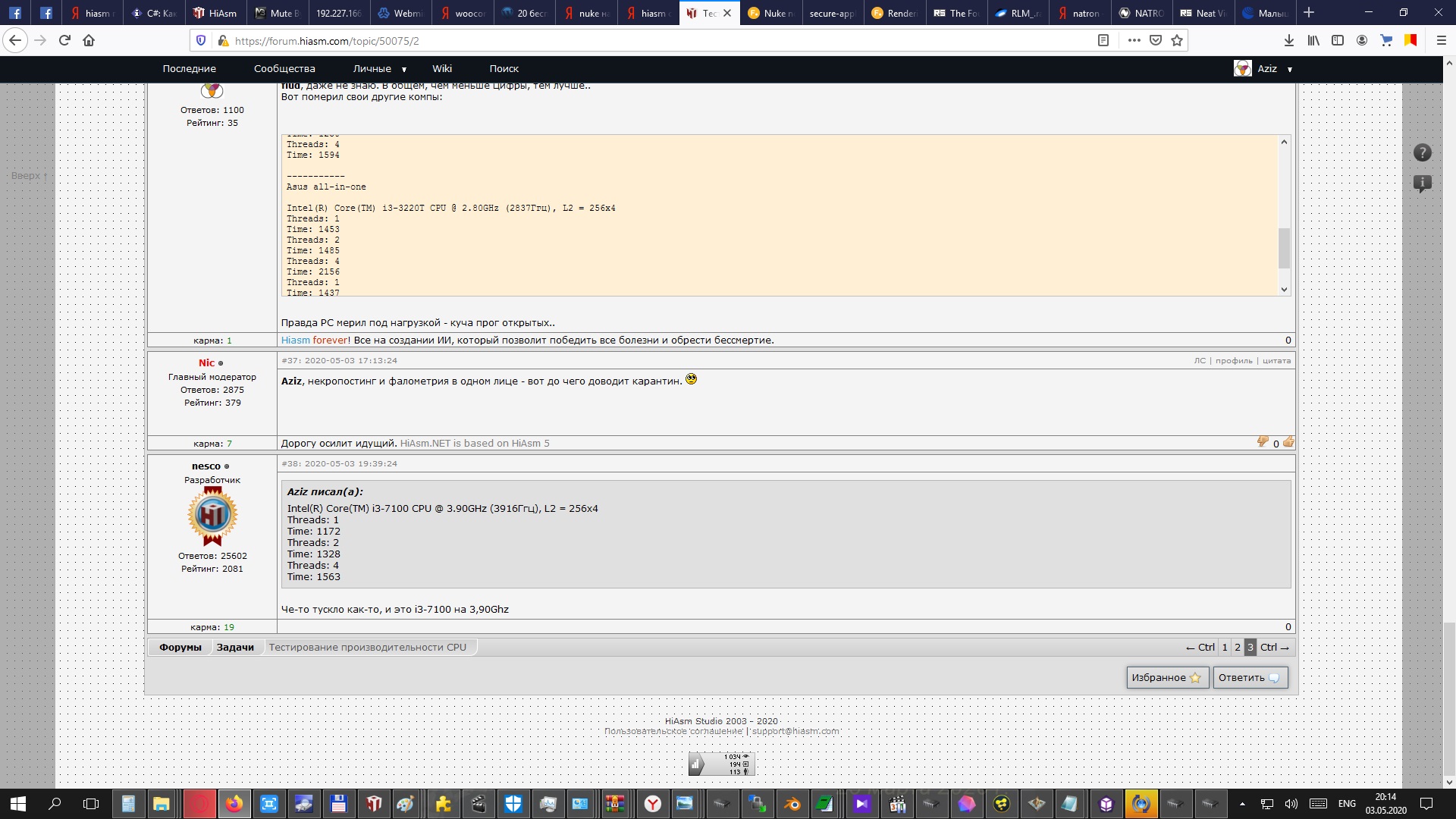Open Aziz user account dropdown
The height and width of the screenshot is (819, 1456).
tap(1266, 69)
